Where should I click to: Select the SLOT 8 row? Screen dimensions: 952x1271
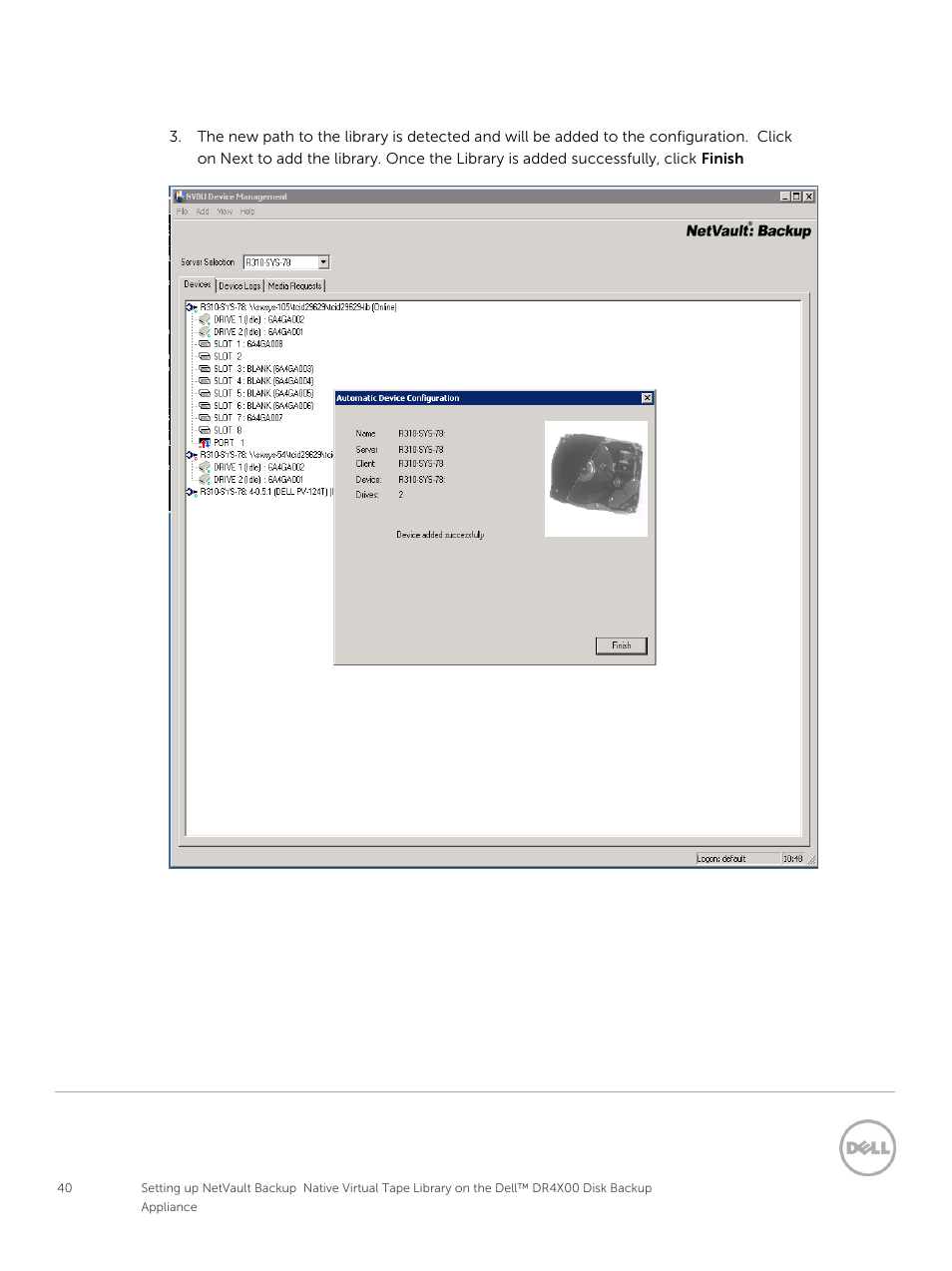pyautogui.click(x=228, y=430)
